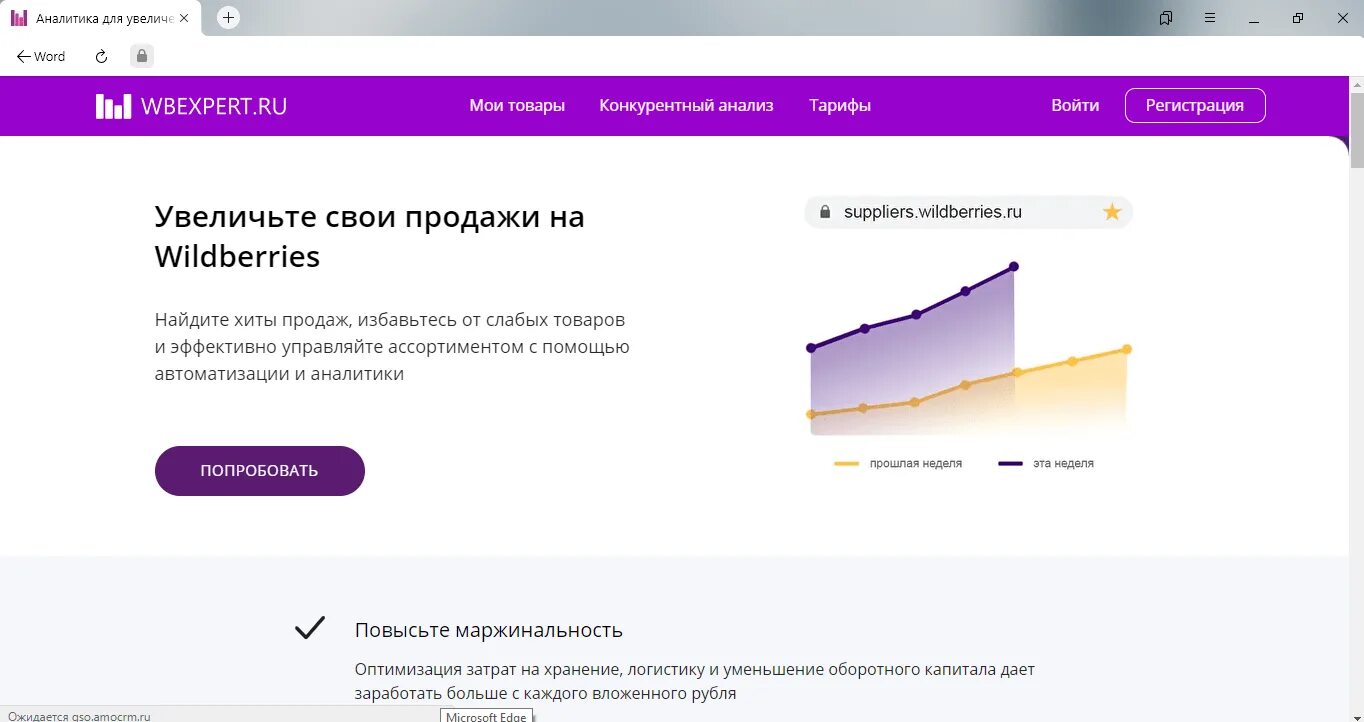Click the sales comparison chart image
Image resolution: width=1364 pixels, height=722 pixels.
tap(969, 350)
